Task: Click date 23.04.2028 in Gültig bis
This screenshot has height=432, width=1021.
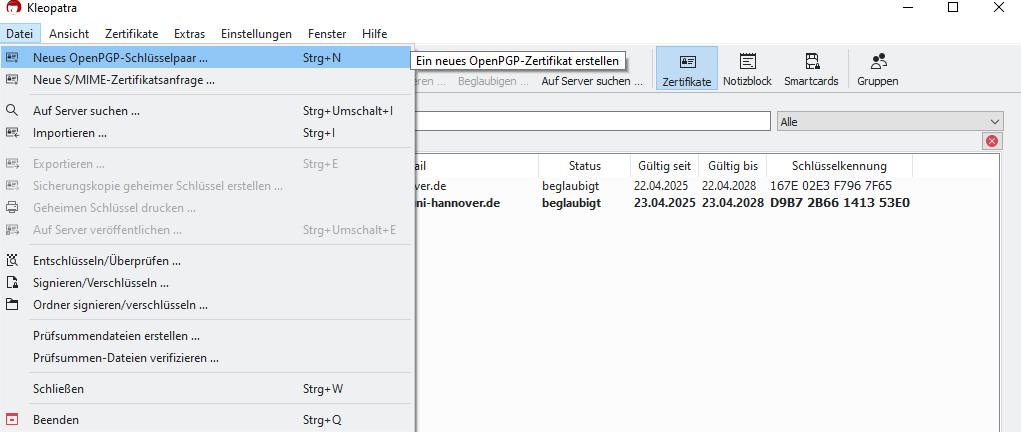Action: 733,203
